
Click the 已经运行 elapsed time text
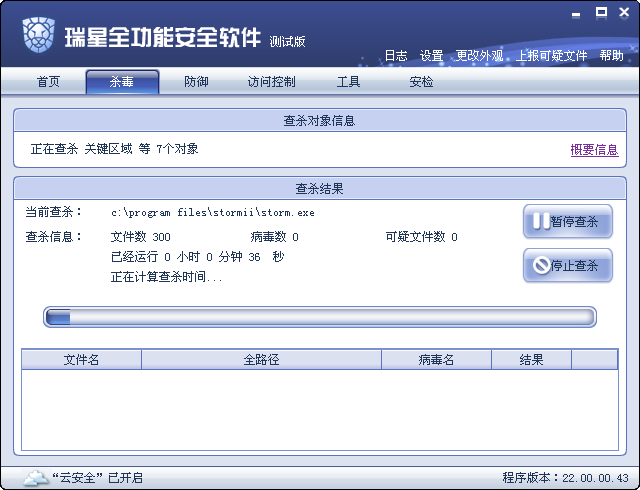(x=197, y=257)
